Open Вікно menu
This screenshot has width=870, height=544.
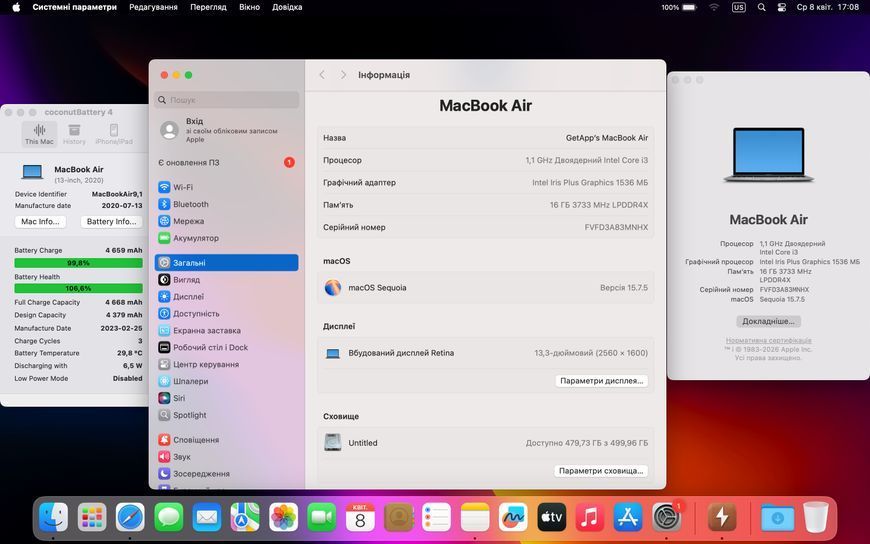click(x=249, y=7)
